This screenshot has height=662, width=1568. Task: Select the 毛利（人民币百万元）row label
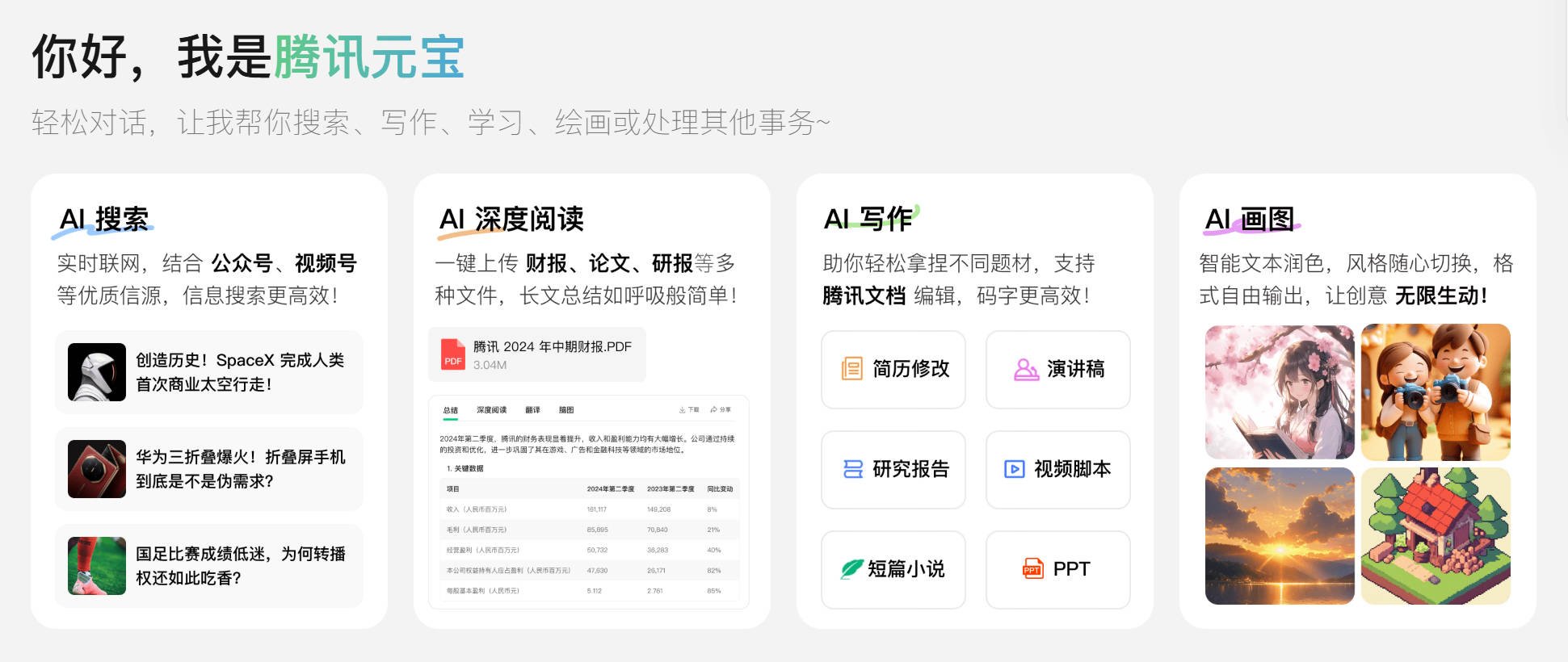(x=477, y=530)
